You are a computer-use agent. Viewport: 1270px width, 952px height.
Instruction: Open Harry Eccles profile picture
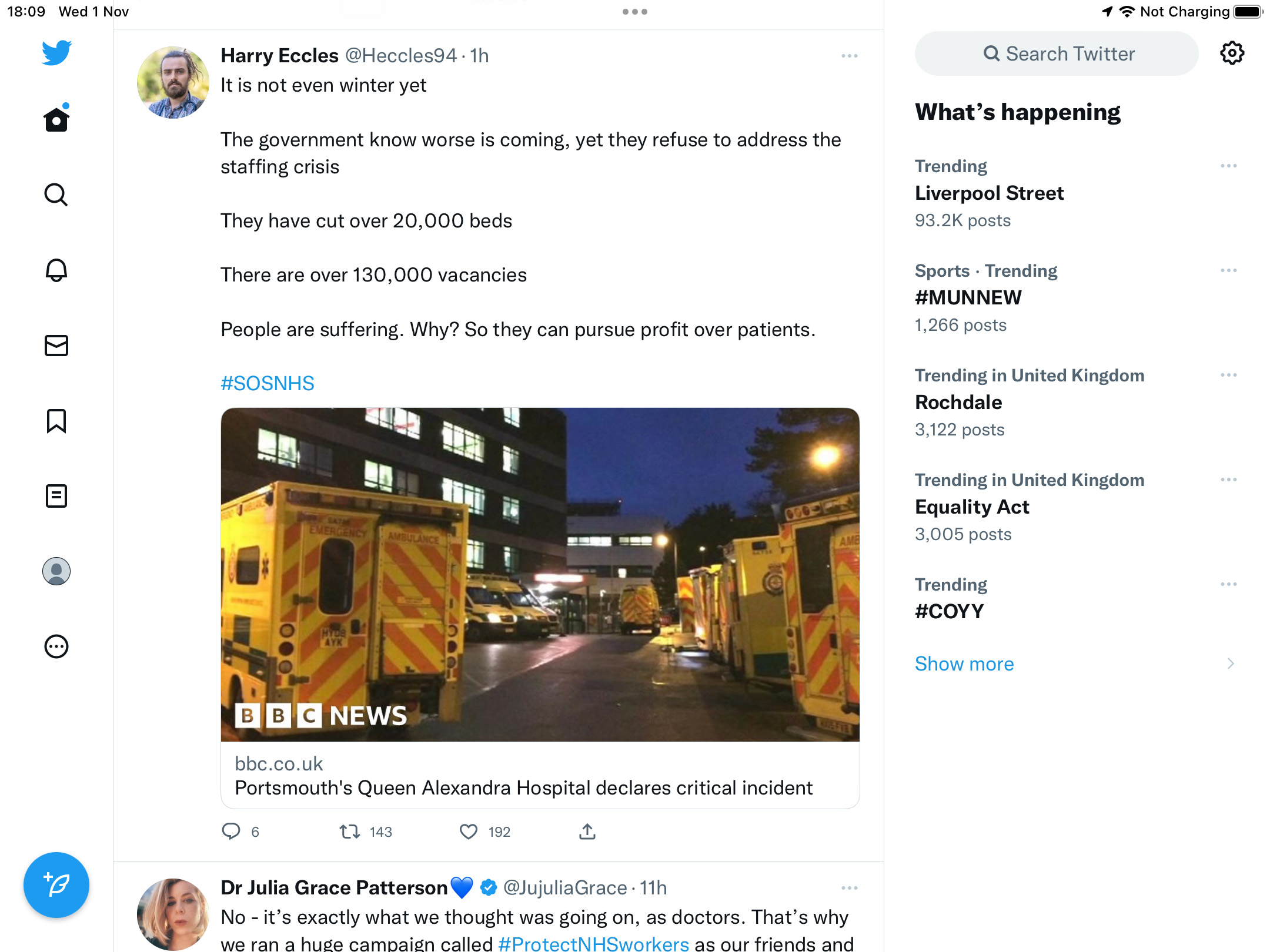coord(173,82)
